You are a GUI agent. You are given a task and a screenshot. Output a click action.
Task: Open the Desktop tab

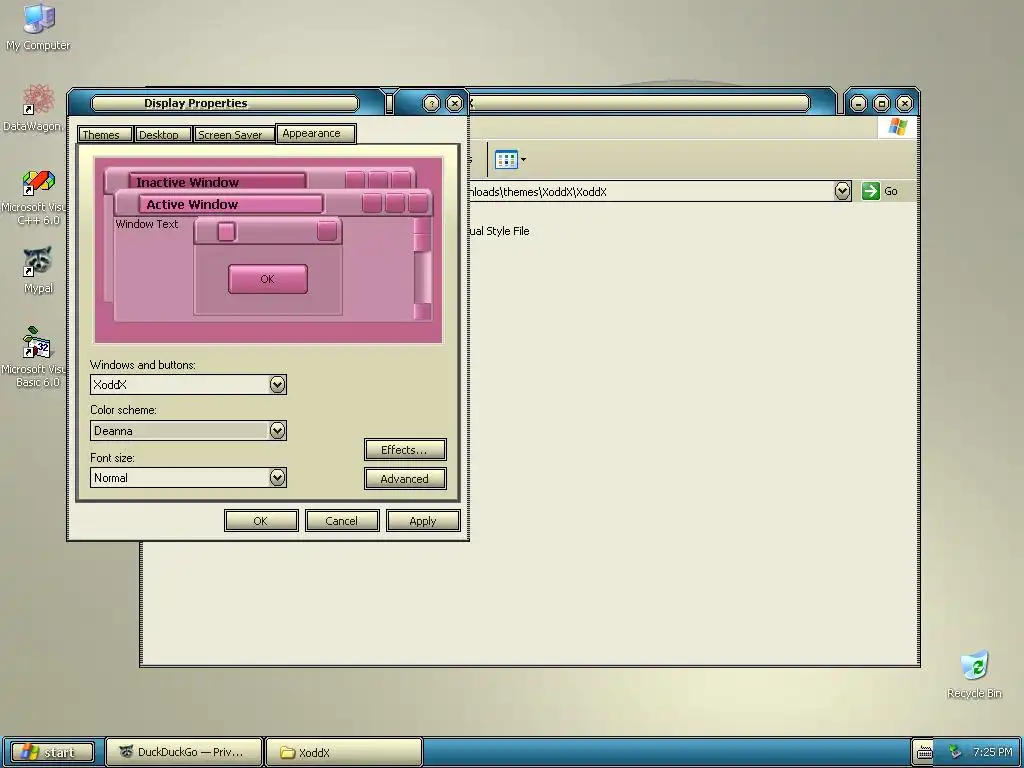coord(163,135)
